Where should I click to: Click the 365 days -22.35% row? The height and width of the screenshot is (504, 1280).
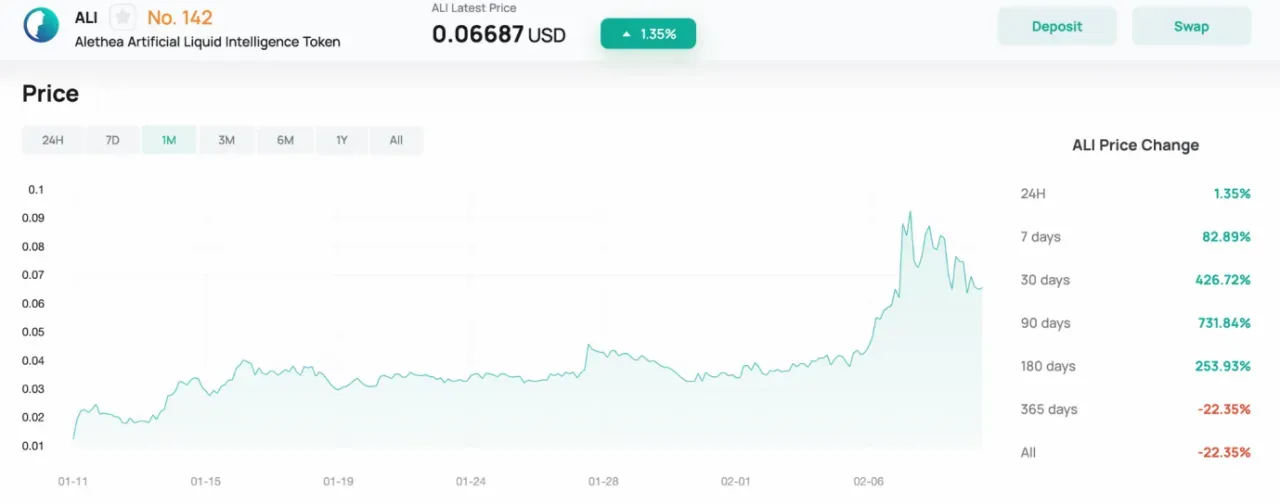[1135, 409]
